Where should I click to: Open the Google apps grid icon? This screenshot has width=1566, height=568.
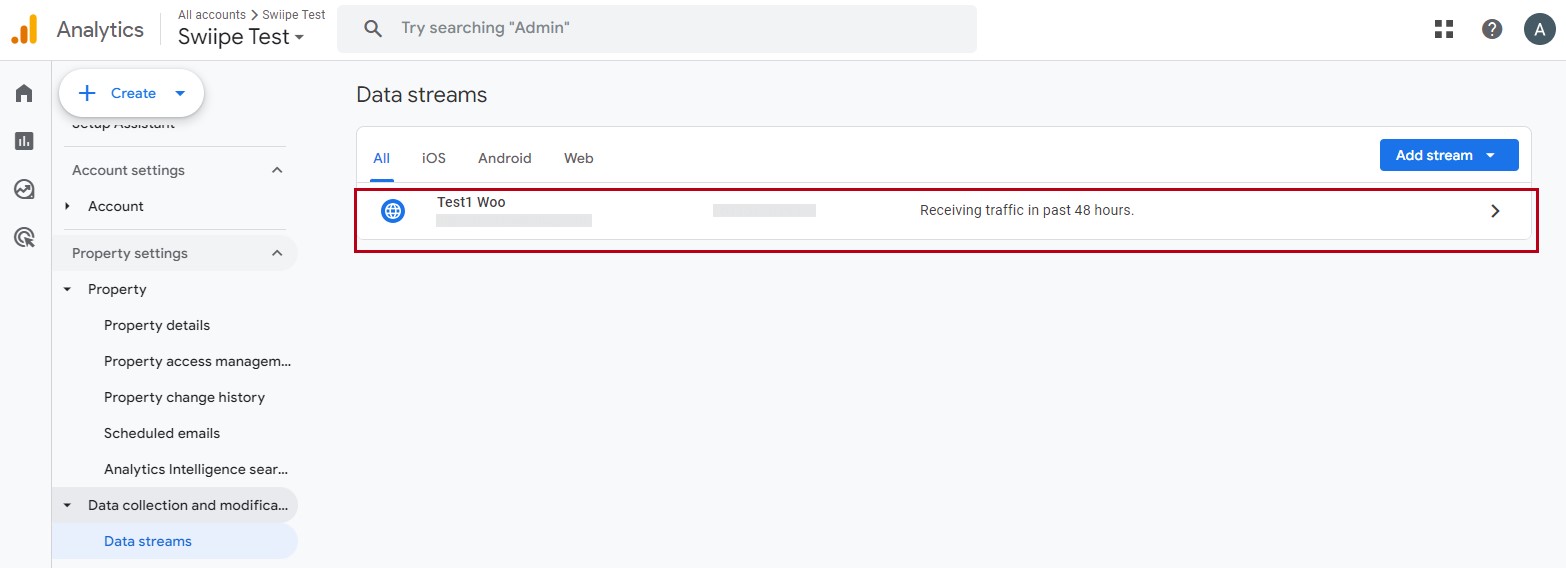click(1443, 29)
